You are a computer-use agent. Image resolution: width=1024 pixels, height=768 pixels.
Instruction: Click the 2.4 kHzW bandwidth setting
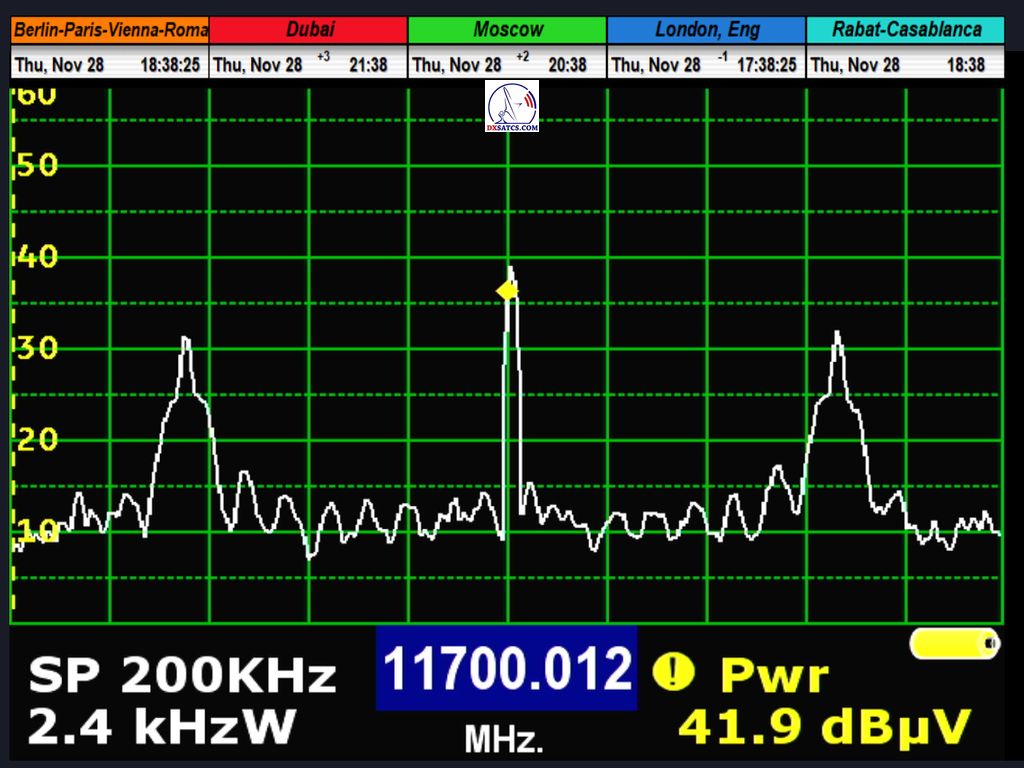pyautogui.click(x=160, y=725)
